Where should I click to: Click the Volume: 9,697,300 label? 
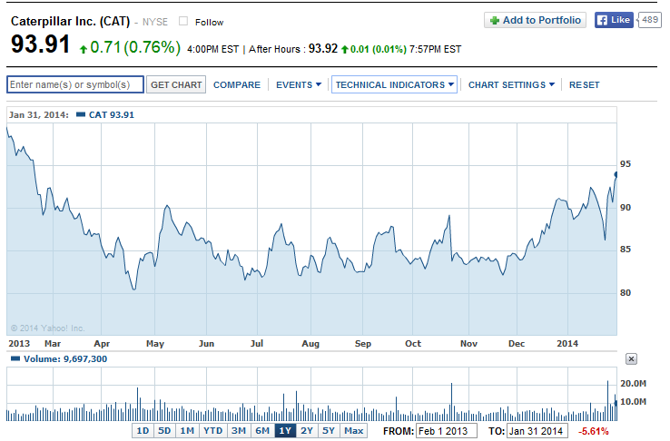pos(65,359)
